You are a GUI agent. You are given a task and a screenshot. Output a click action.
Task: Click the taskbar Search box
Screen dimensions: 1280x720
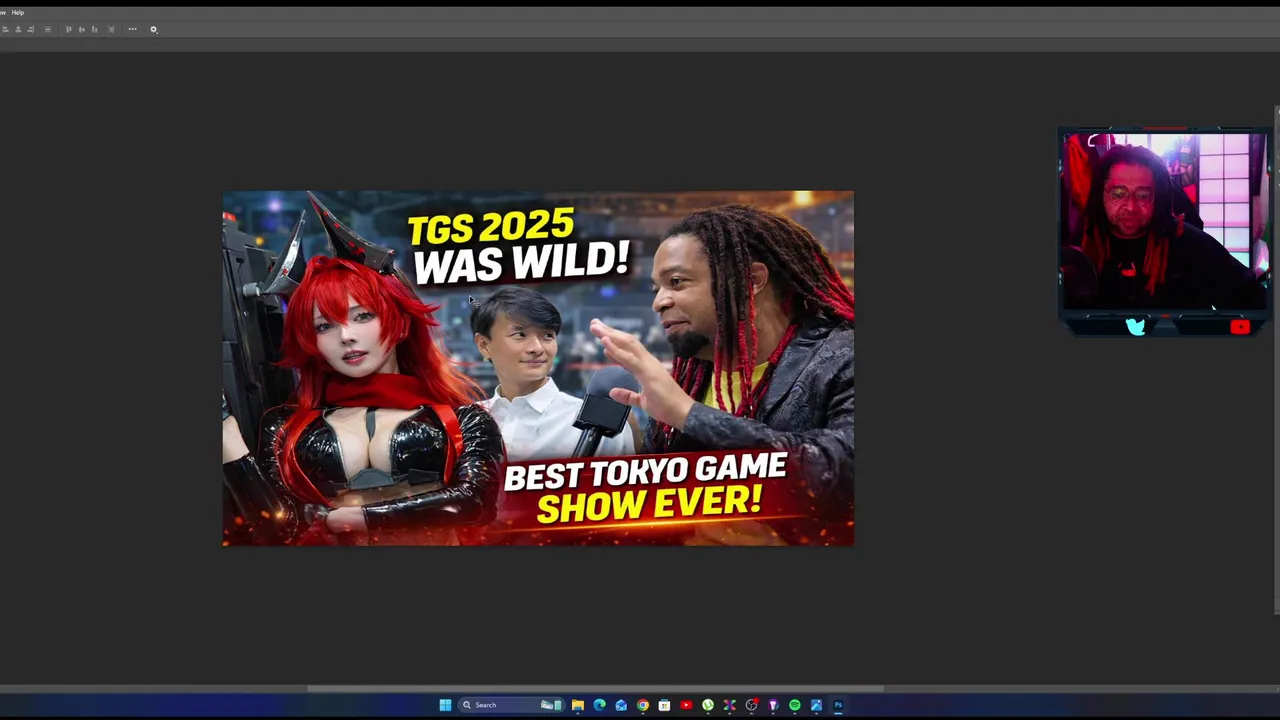pos(512,705)
